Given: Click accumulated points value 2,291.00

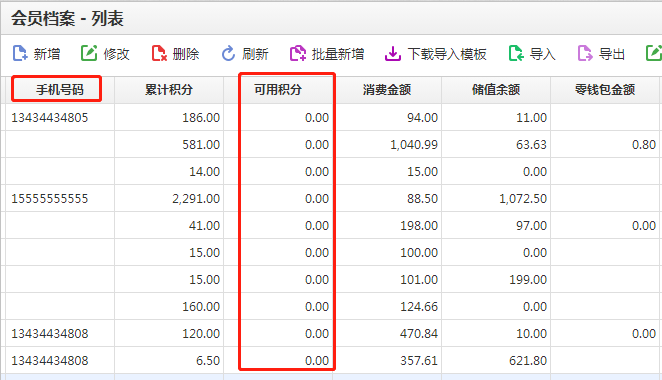Looking at the screenshot, I should coord(196,198).
